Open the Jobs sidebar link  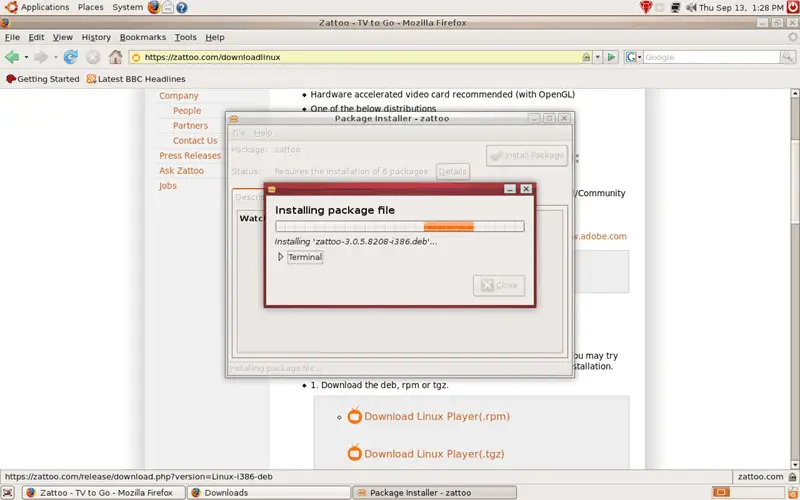167,186
